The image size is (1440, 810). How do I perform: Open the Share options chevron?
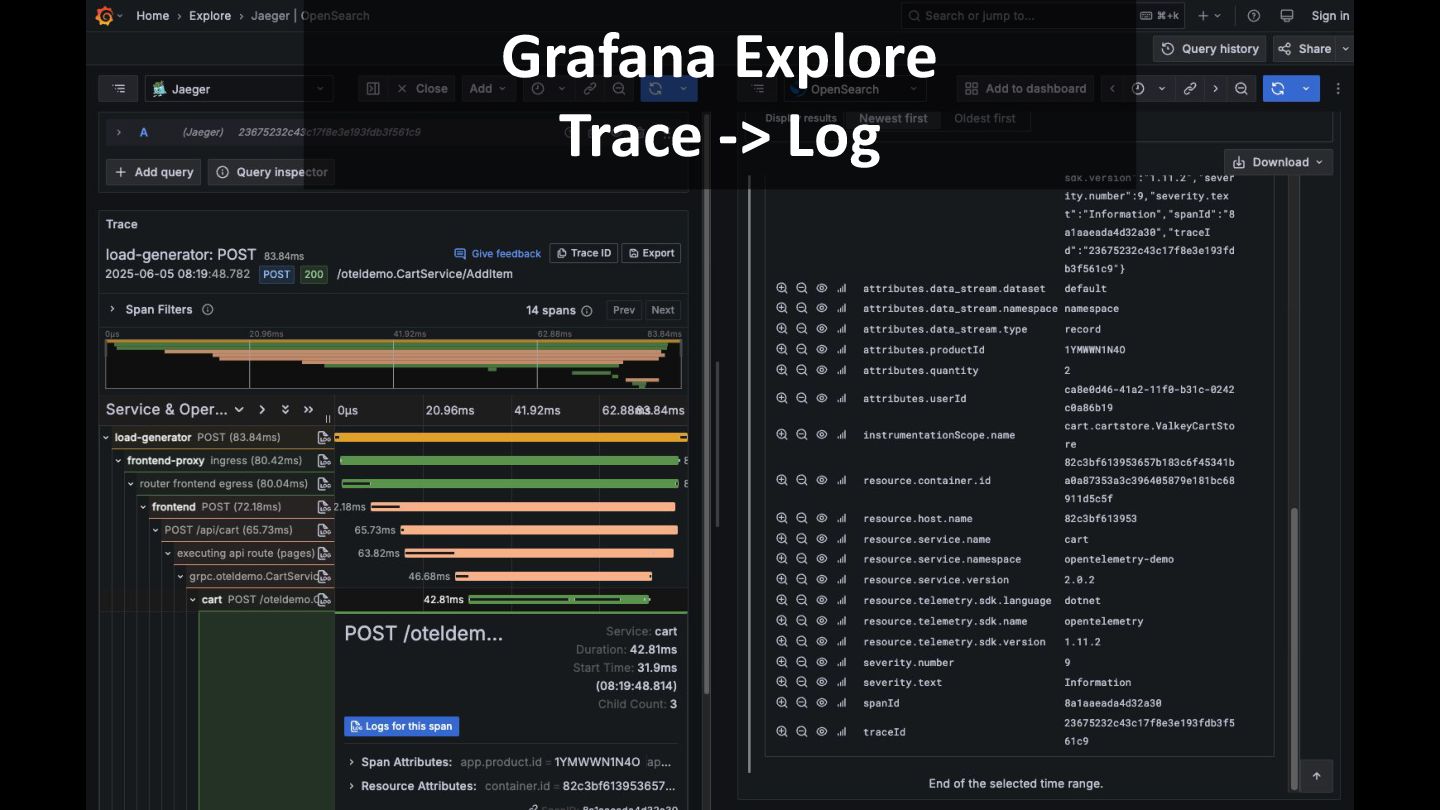(x=1345, y=48)
